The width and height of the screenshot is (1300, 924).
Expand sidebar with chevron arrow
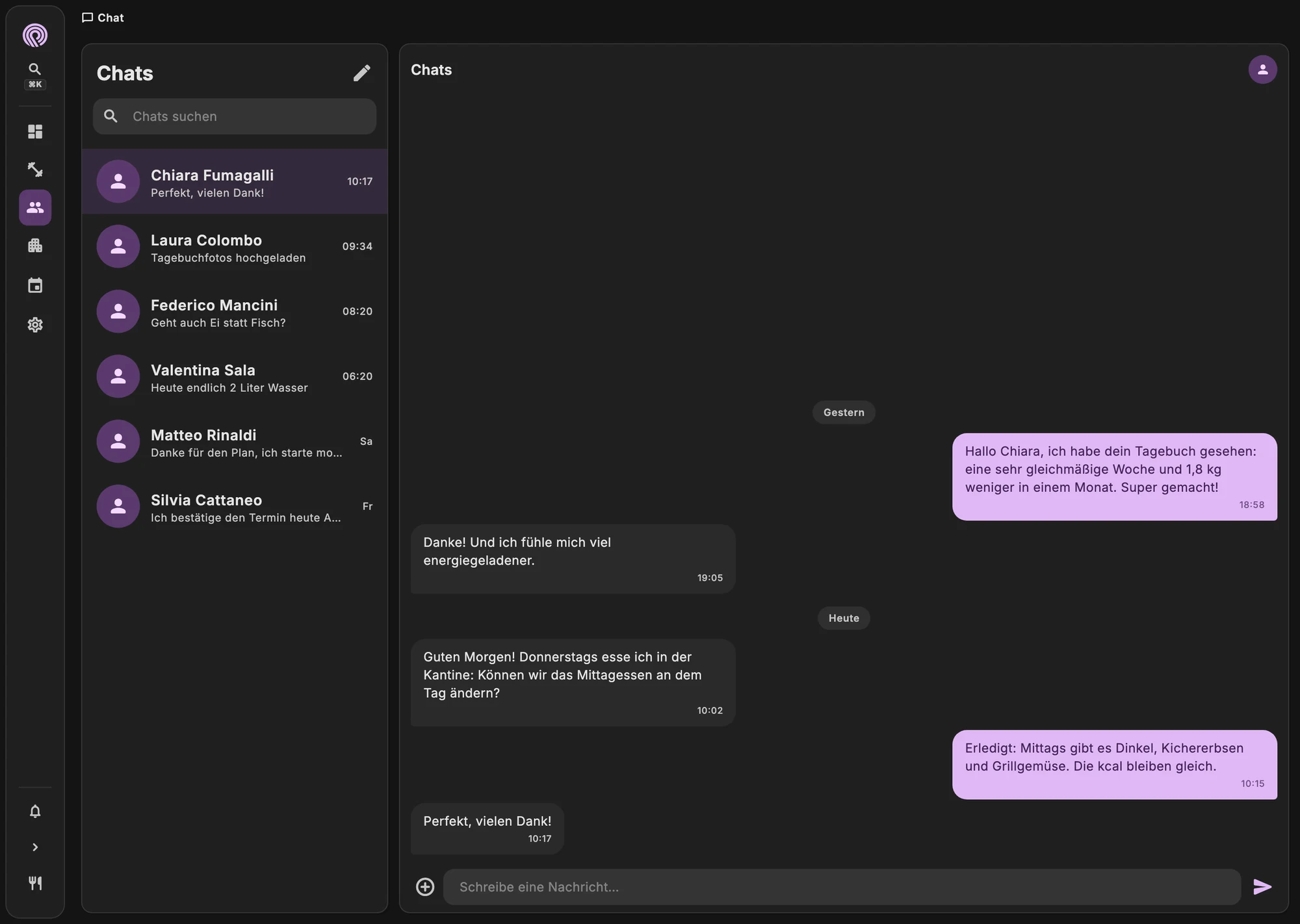pos(35,847)
